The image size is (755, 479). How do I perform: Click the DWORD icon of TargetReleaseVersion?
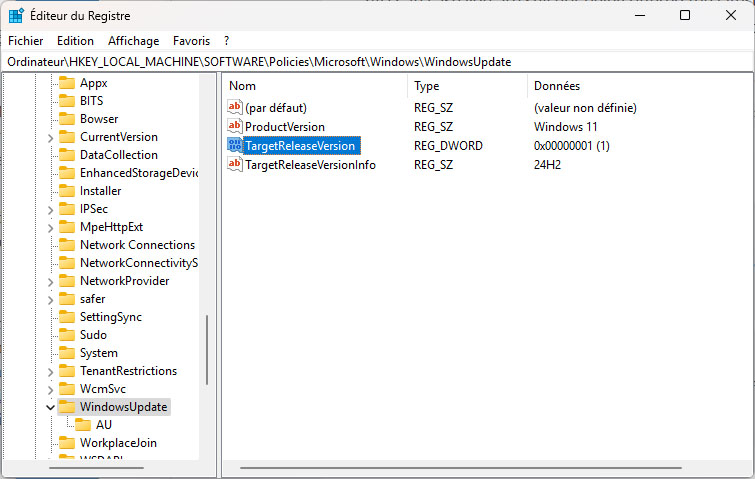tap(234, 145)
